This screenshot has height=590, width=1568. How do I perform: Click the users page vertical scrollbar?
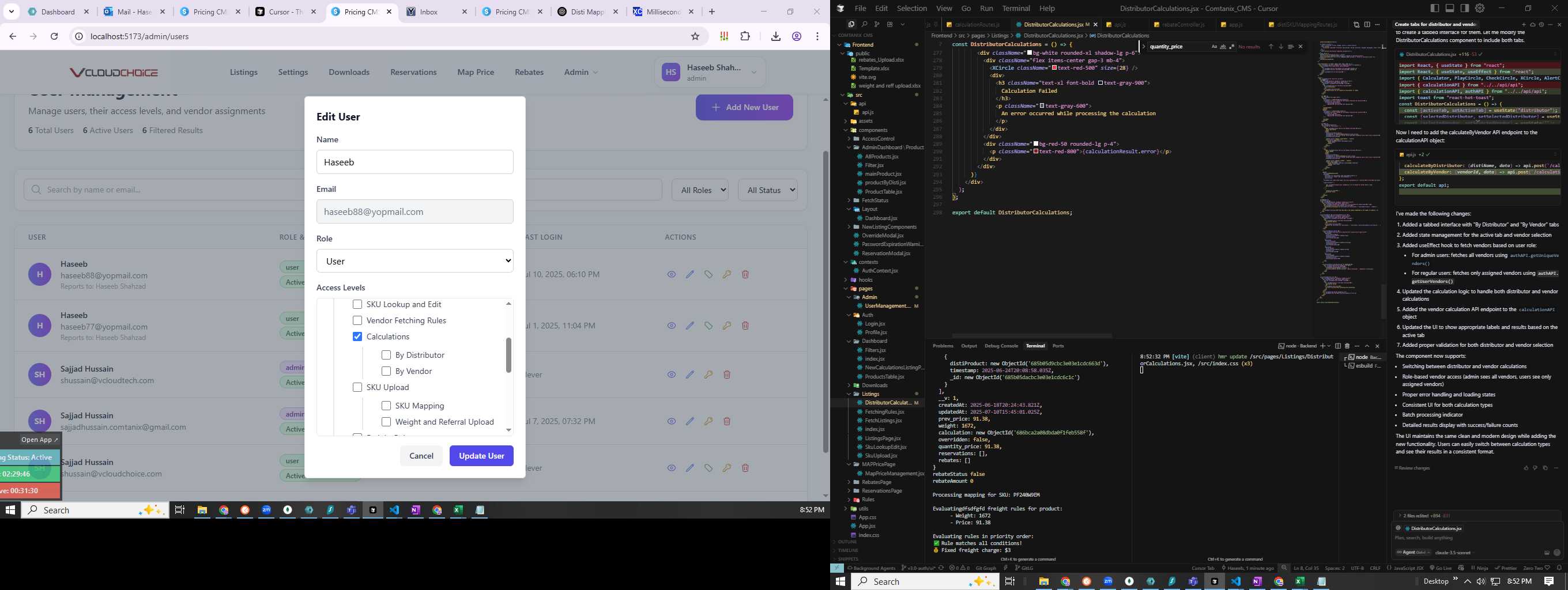tap(826, 301)
